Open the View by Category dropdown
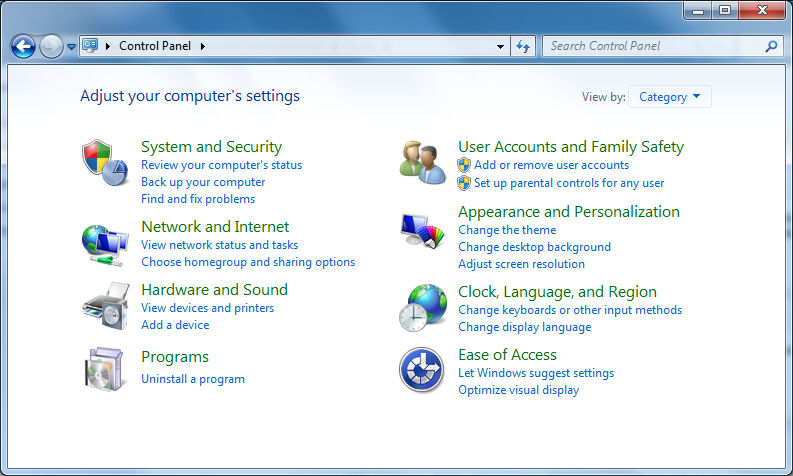This screenshot has height=476, width=793. tap(670, 97)
